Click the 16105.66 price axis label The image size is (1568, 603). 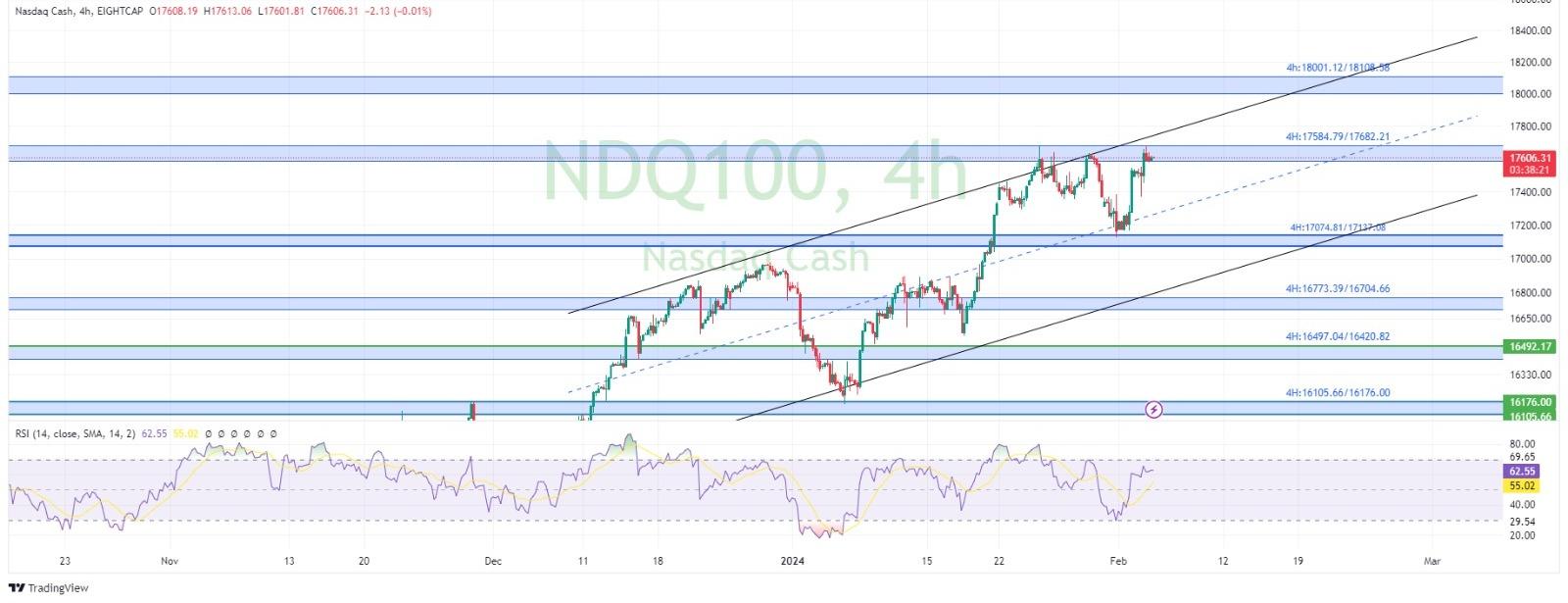1530,416
